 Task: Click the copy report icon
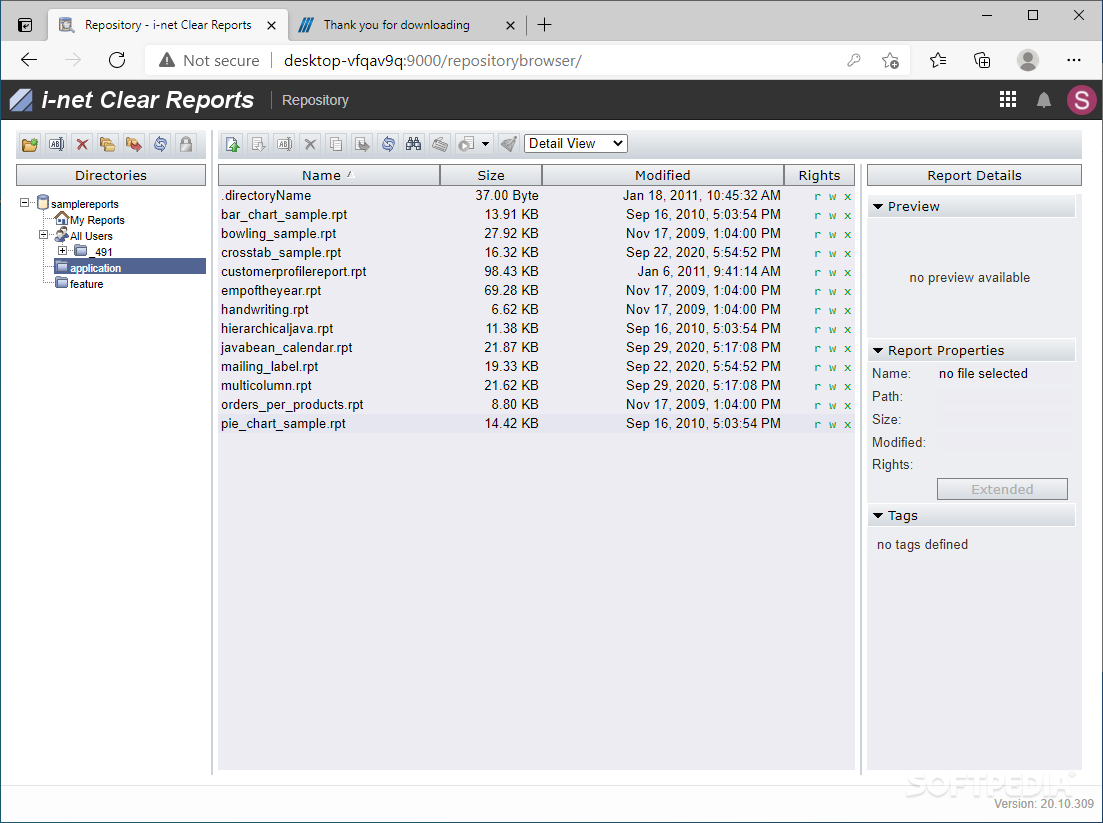pos(336,144)
